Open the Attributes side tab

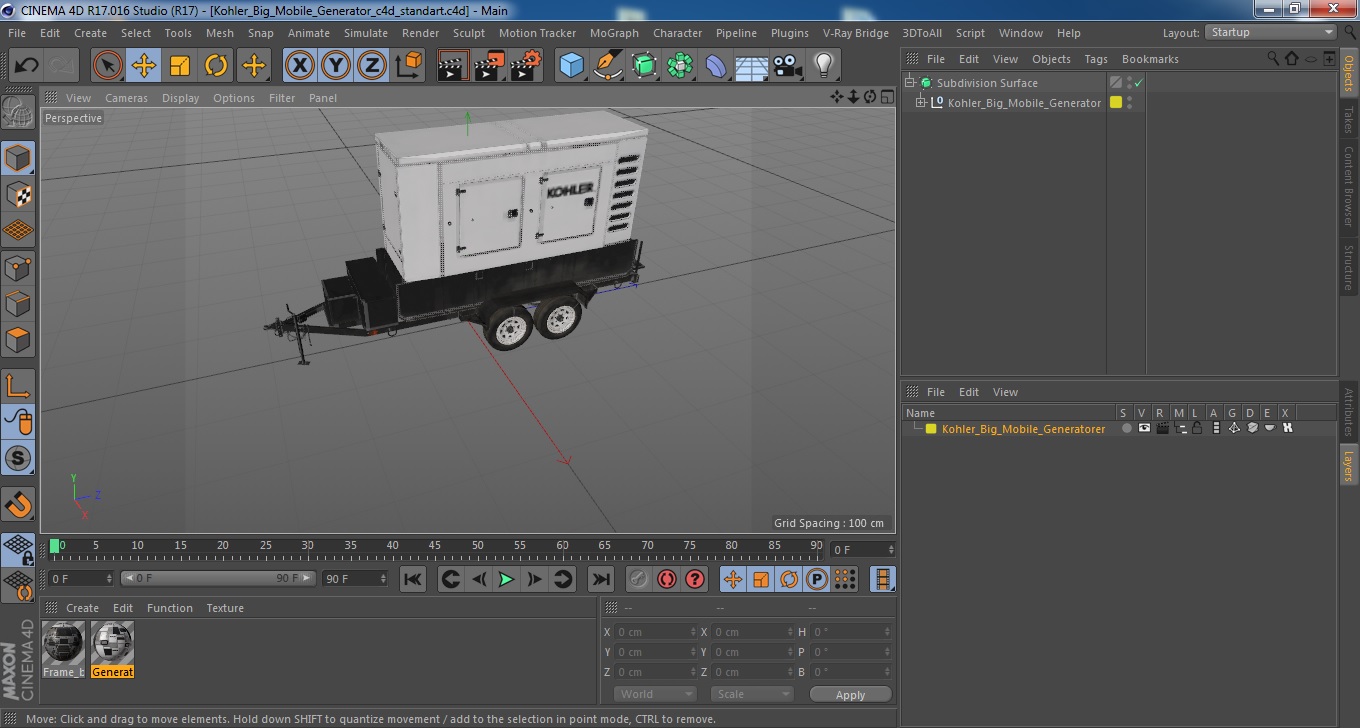click(1349, 413)
